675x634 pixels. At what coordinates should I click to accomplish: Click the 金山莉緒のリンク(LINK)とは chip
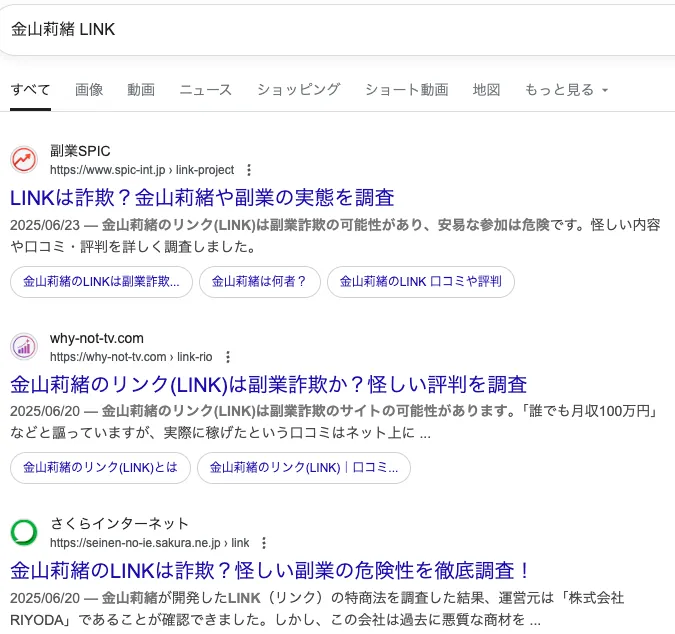pos(100,468)
